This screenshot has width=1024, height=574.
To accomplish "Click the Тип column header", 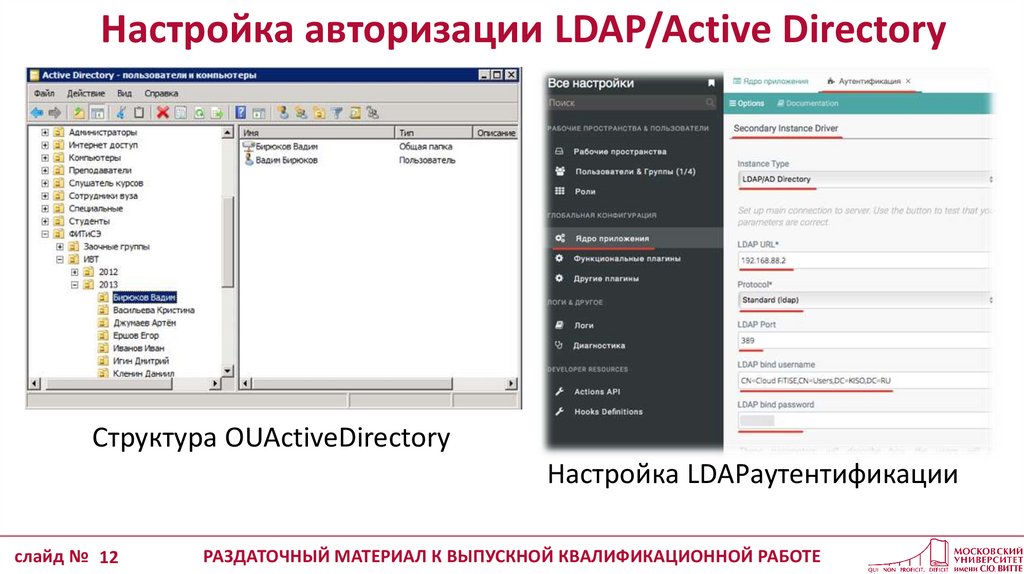I will point(433,133).
